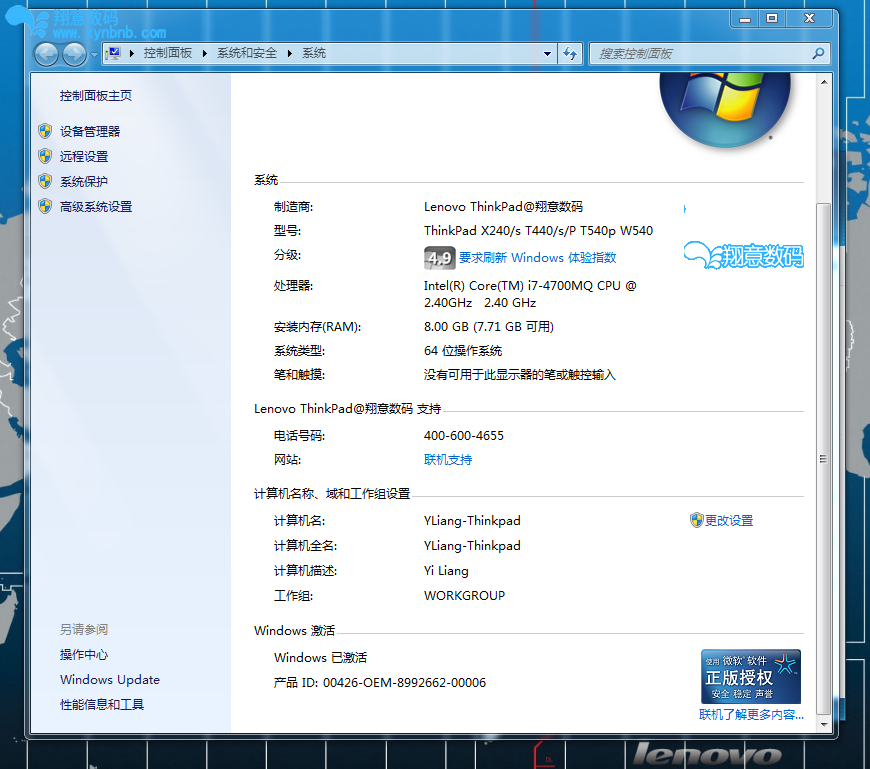The height and width of the screenshot is (769, 870).
Task: Open the address bar history dropdown
Action: (x=548, y=54)
